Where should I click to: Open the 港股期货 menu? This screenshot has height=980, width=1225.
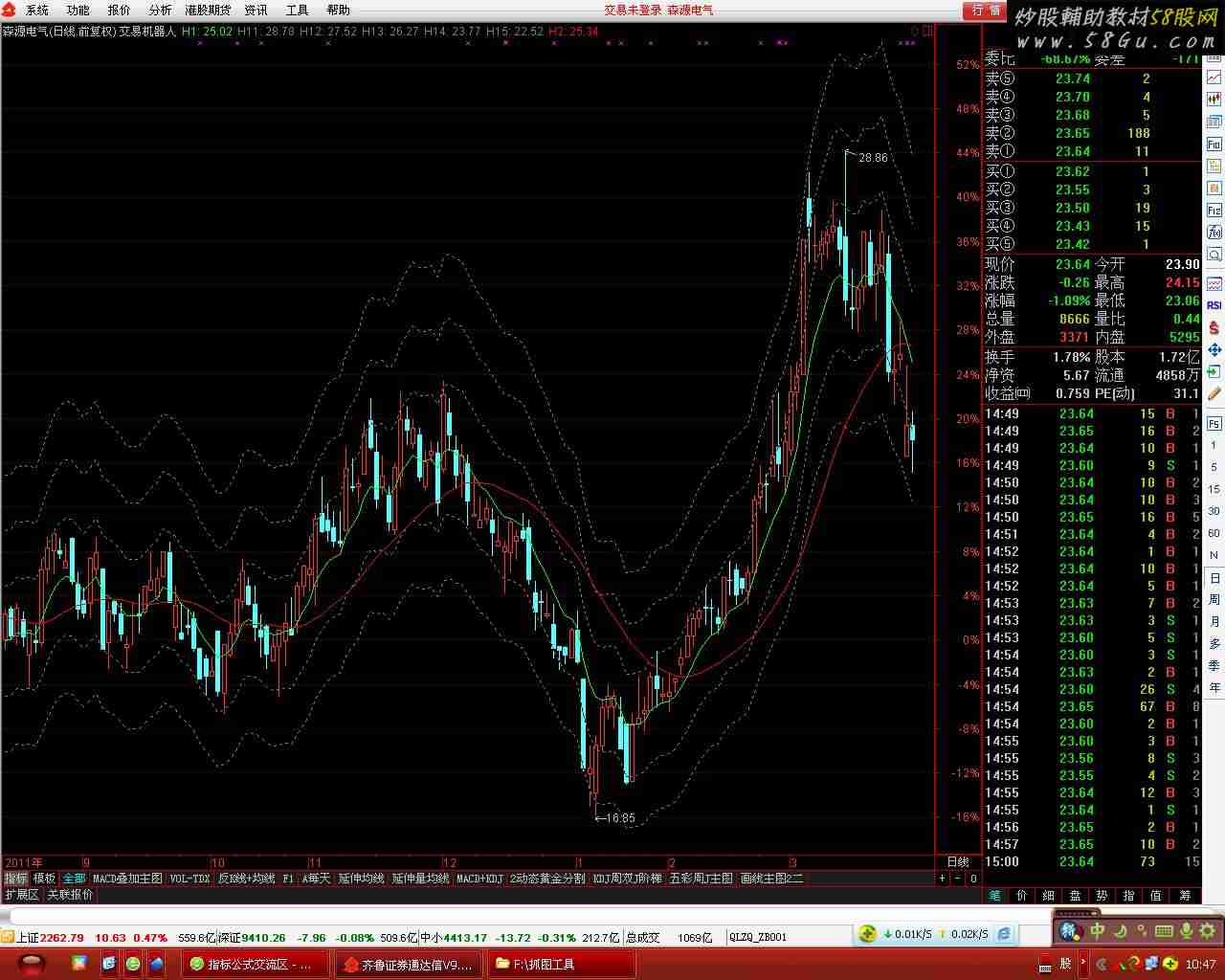[208, 10]
